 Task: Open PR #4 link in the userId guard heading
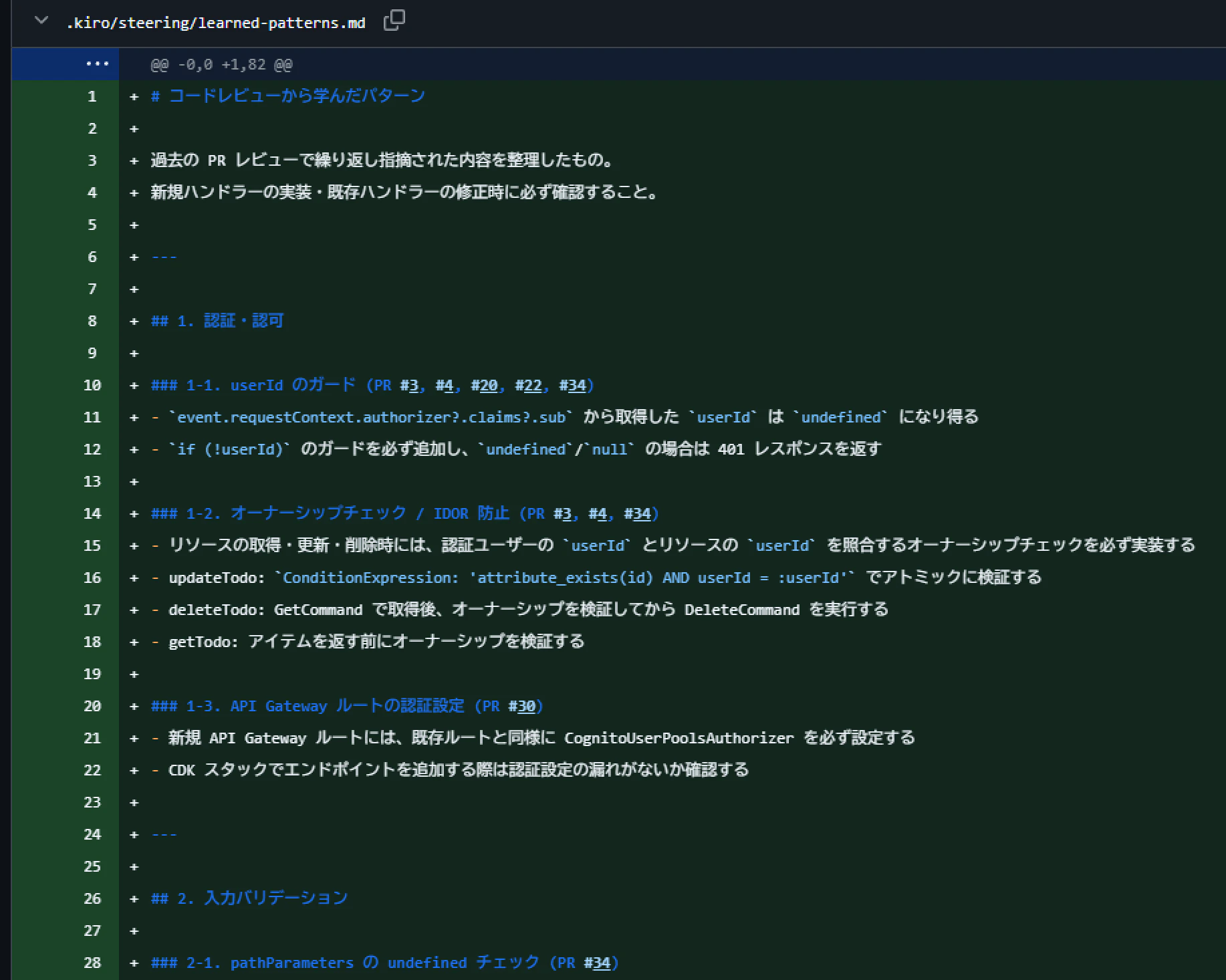[x=445, y=386]
